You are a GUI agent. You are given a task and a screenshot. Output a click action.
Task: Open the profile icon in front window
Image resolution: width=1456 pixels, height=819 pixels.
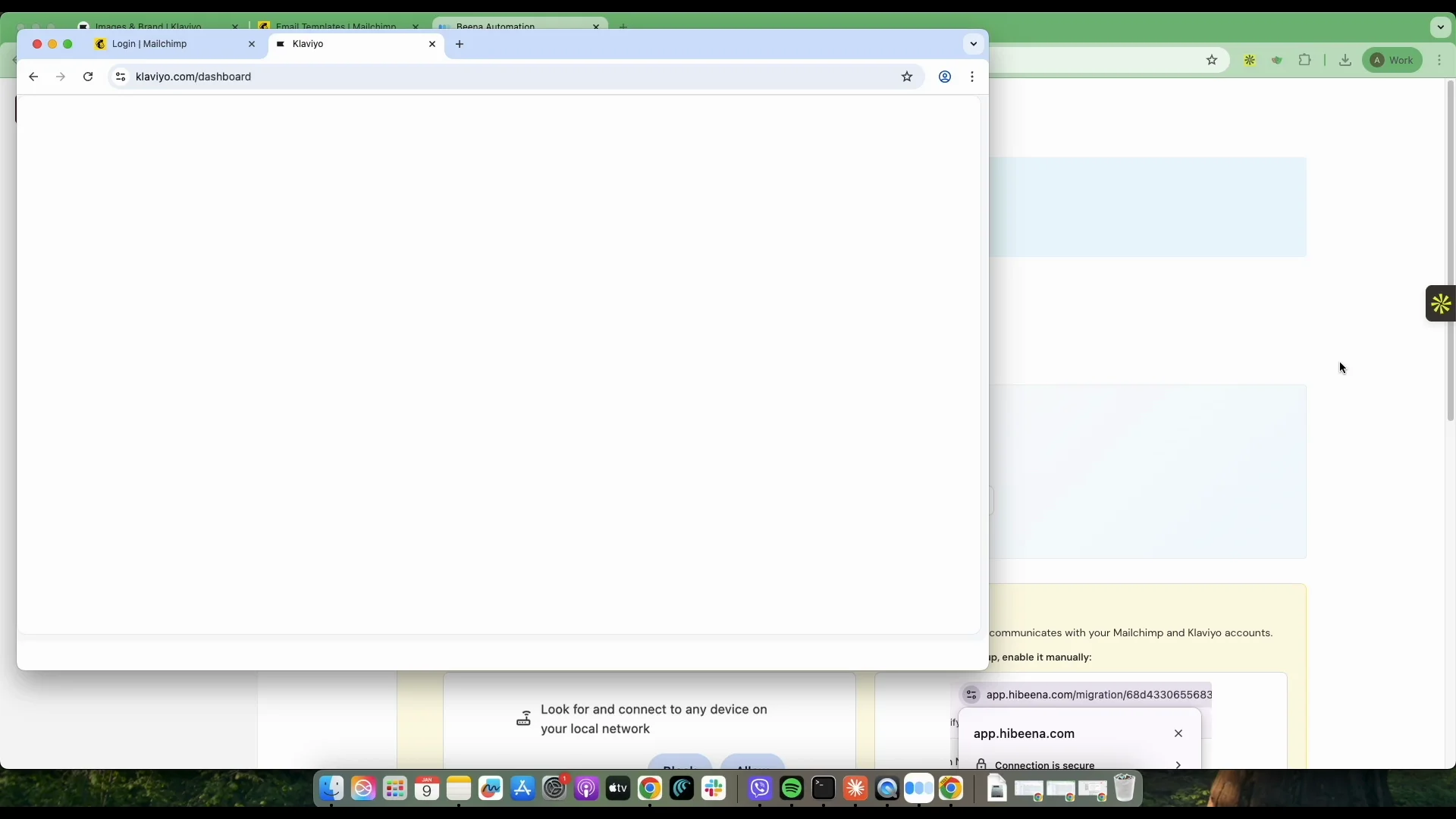coord(945,77)
